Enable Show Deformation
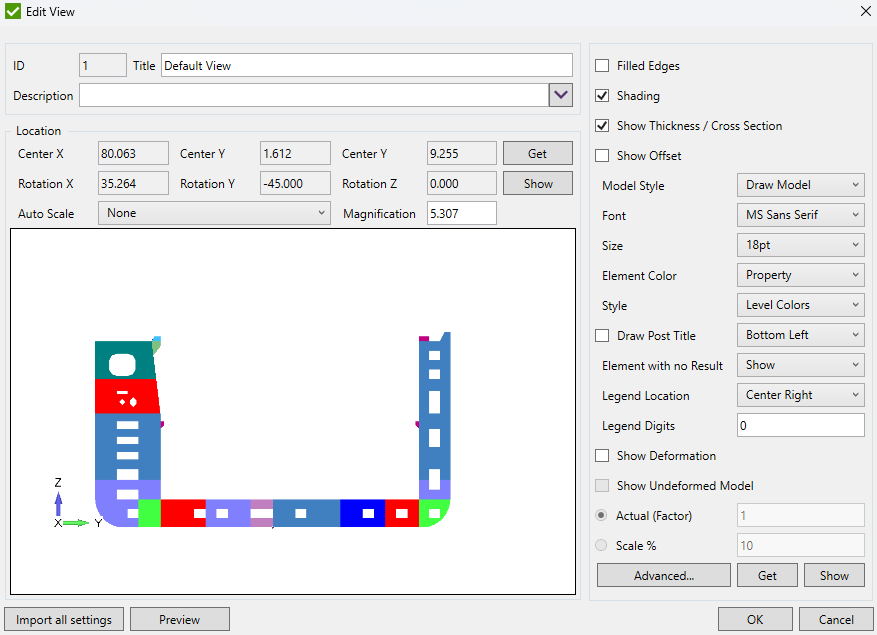The width and height of the screenshot is (877, 635). tap(601, 455)
